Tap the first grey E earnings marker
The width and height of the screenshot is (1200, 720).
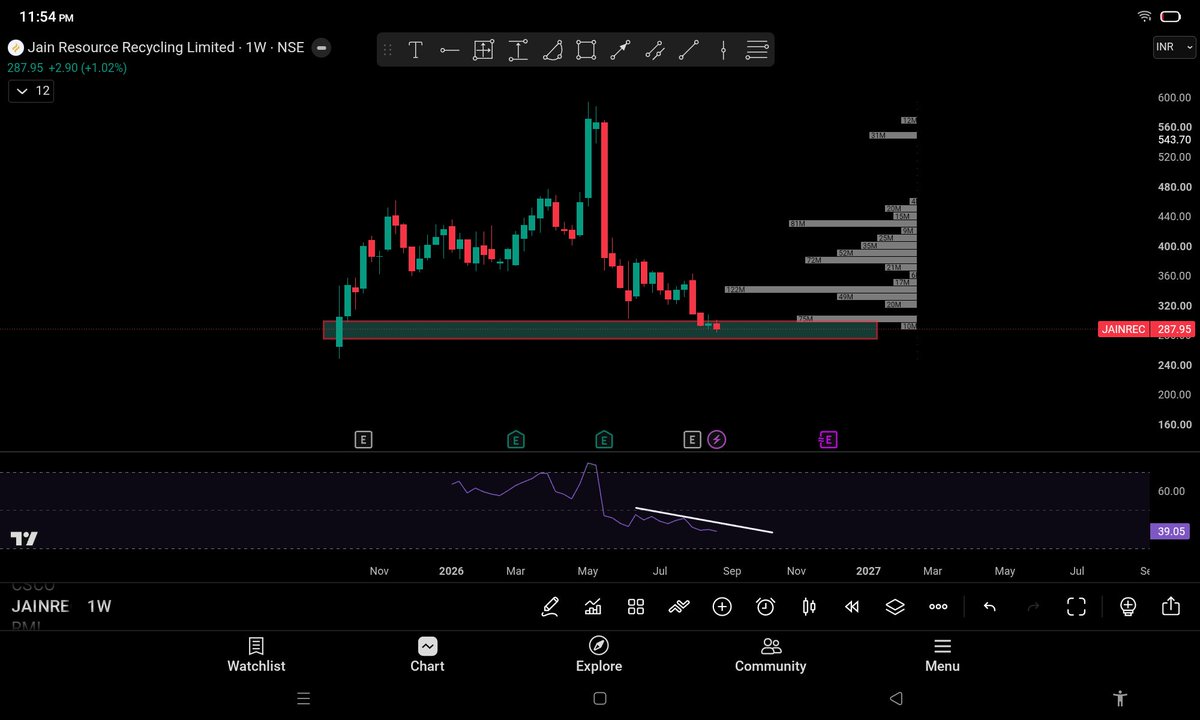point(364,439)
